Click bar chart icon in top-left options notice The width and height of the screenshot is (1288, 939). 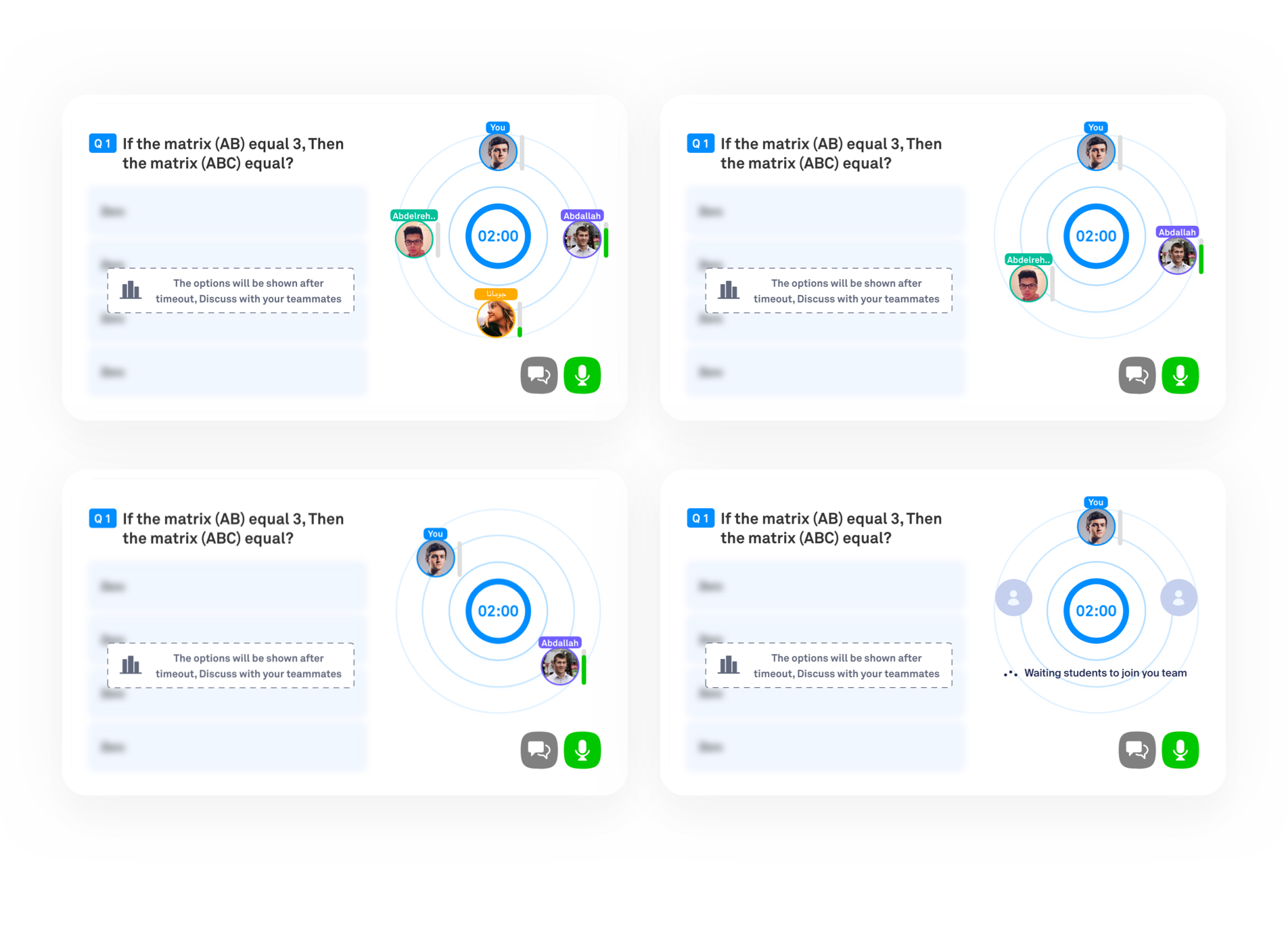pyautogui.click(x=131, y=290)
